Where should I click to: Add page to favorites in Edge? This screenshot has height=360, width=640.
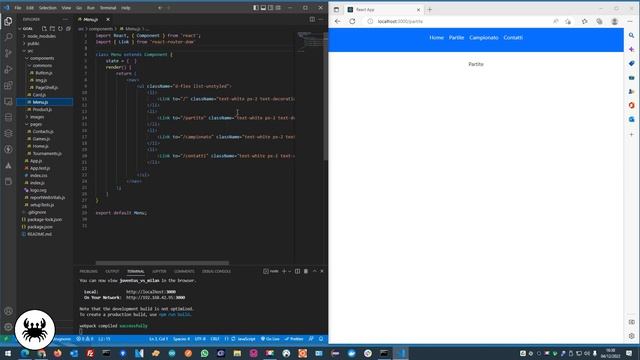coord(568,21)
